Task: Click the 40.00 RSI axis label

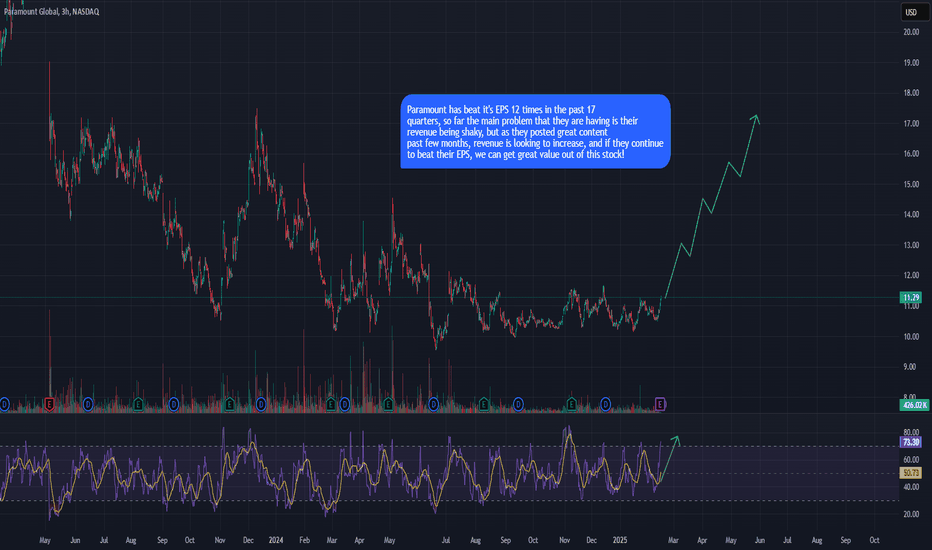Action: pyautogui.click(x=911, y=487)
